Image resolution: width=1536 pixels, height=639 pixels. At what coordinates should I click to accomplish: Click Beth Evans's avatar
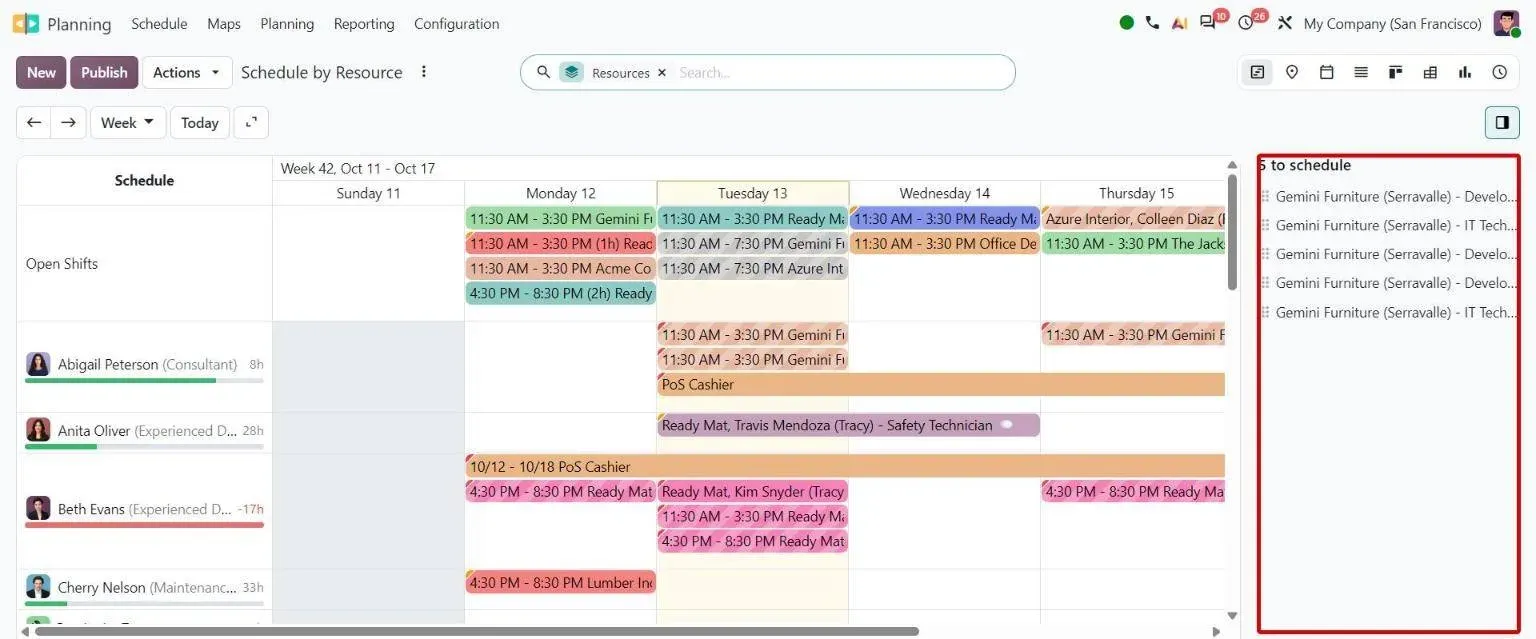tap(38, 508)
